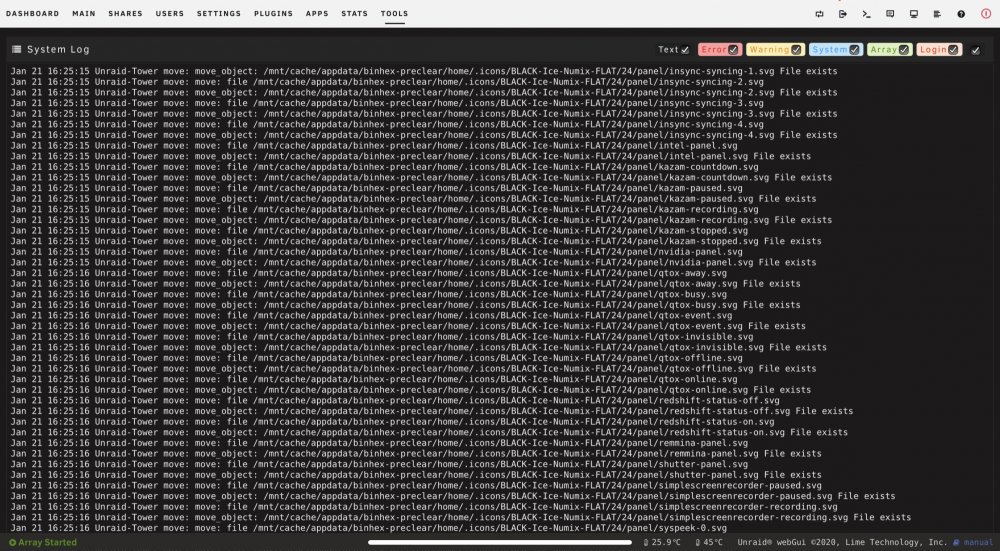Open the Terminal icon
Viewport: 1000px width, 551px height.
(867, 14)
